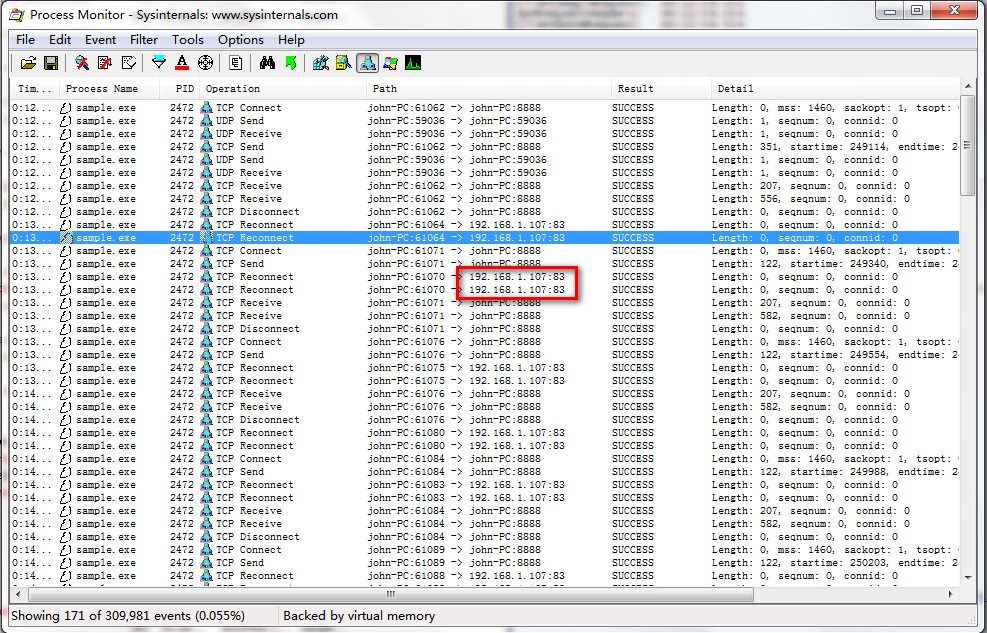
Task: Toggle Show Network Activity in the toolbar
Action: pyautogui.click(x=367, y=63)
